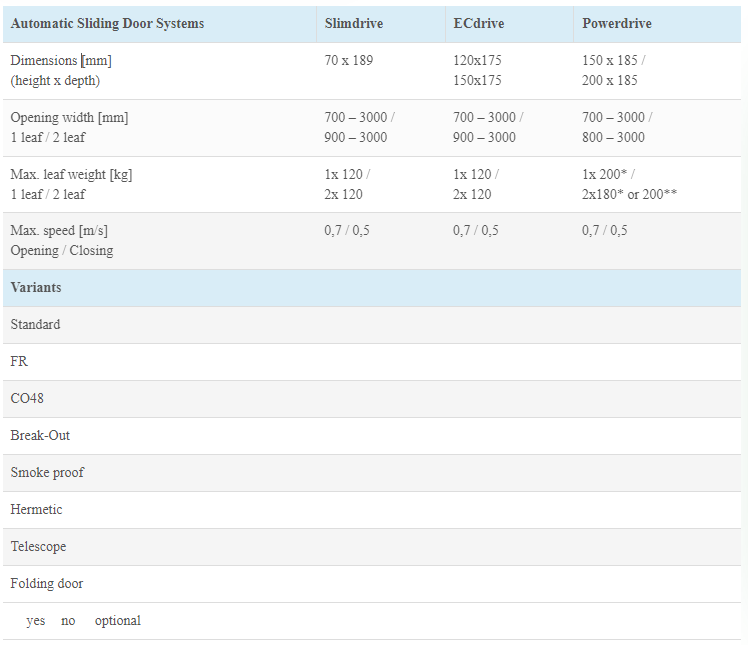This screenshot has height=645, width=748.
Task: Select '900 – 3000' in Slimdrive column
Action: click(355, 137)
